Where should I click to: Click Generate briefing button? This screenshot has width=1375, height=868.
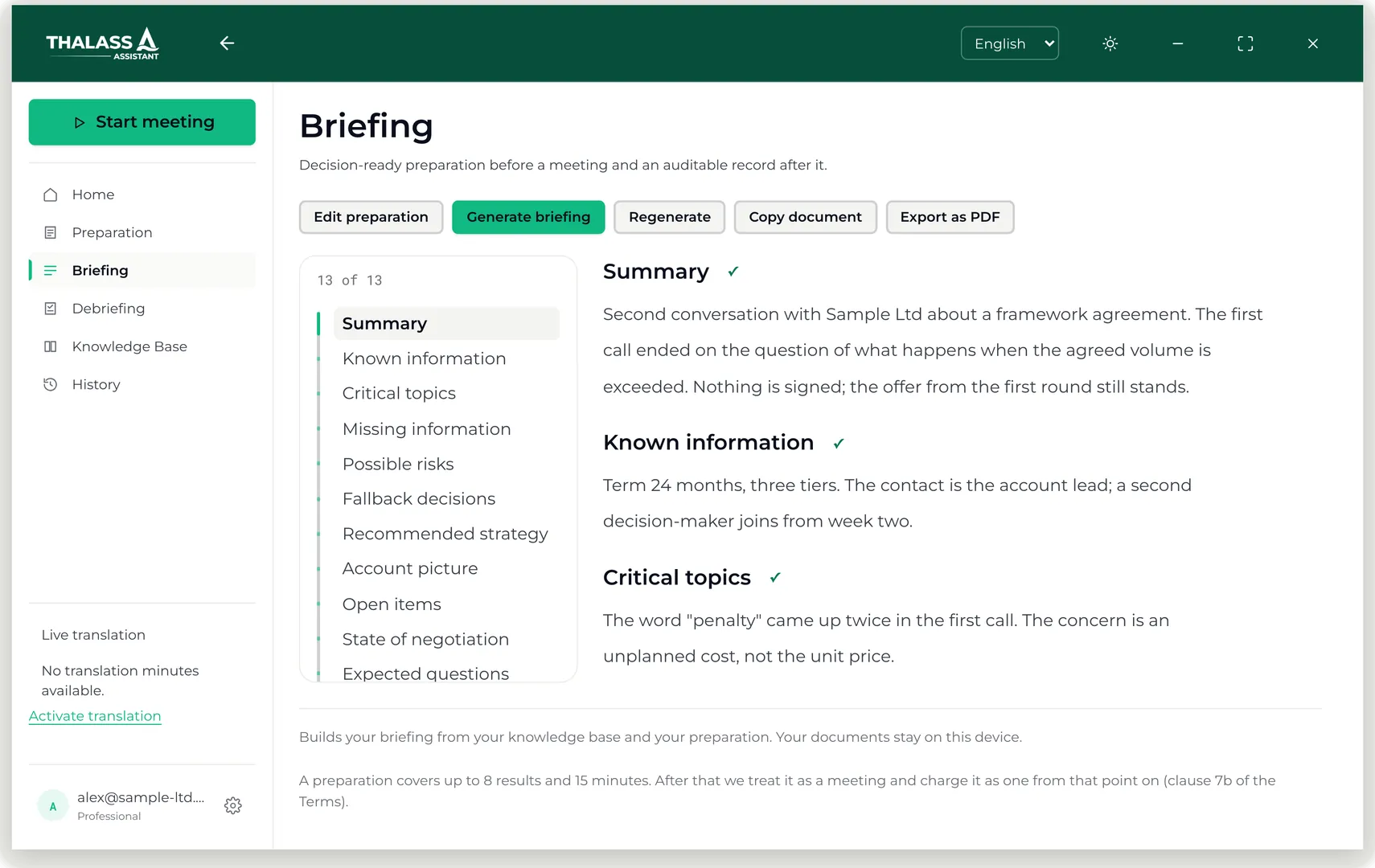click(x=528, y=217)
